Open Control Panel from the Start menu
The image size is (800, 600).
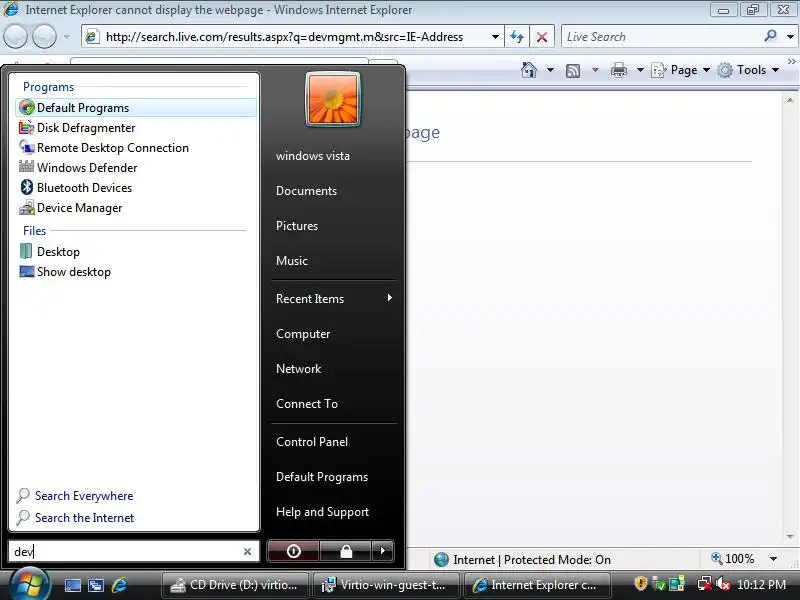(x=312, y=442)
